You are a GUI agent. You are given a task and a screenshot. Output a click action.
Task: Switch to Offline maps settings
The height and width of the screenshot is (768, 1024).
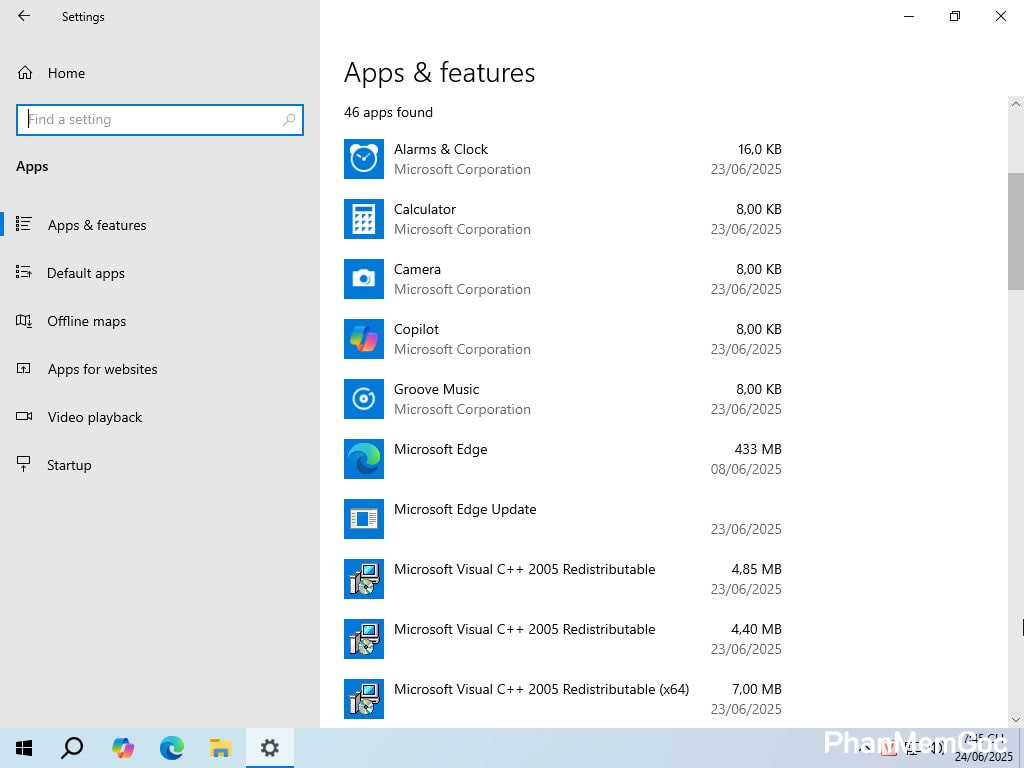86,321
